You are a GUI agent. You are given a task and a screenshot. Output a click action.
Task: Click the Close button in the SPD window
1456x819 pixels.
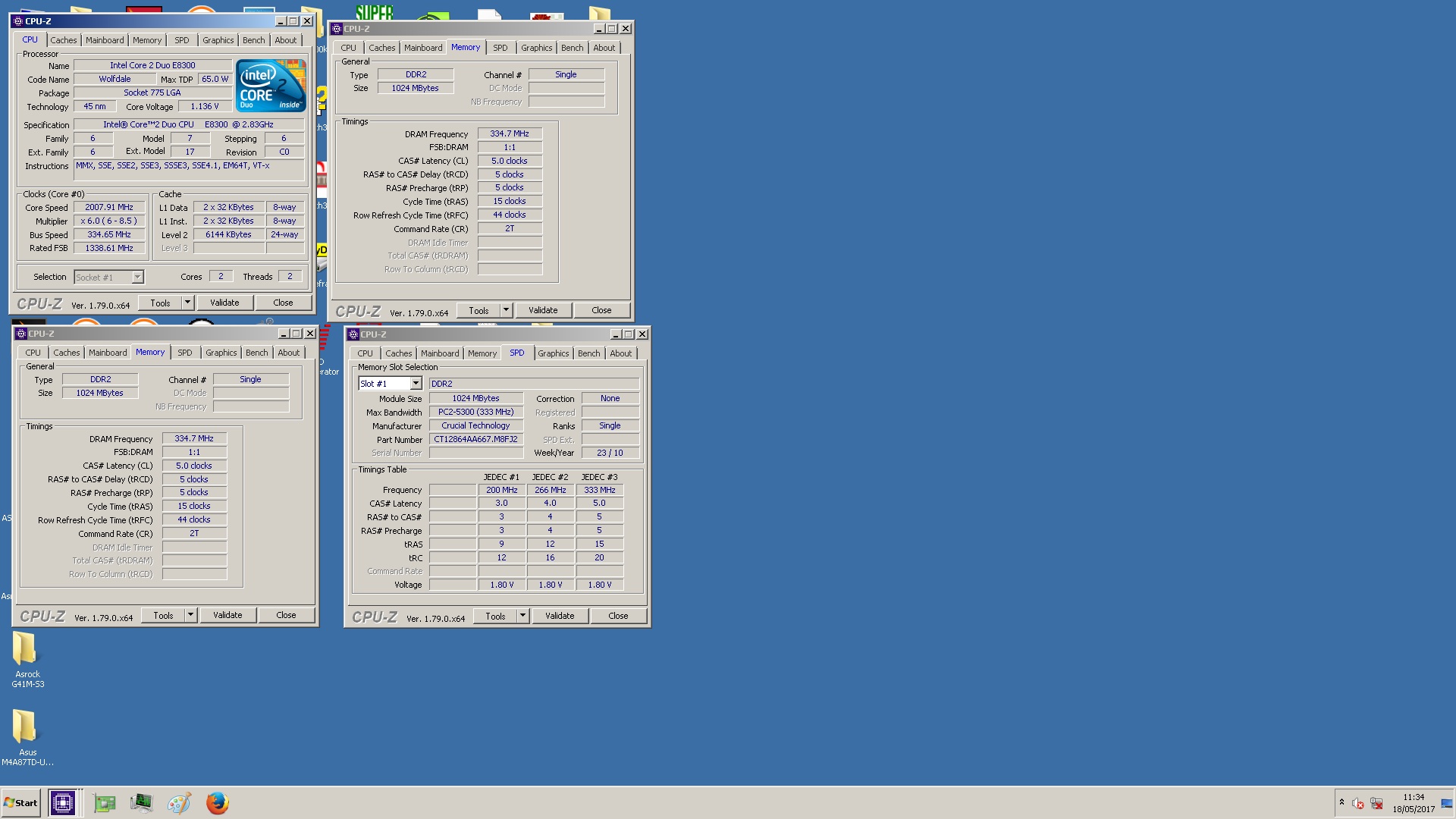click(x=618, y=616)
